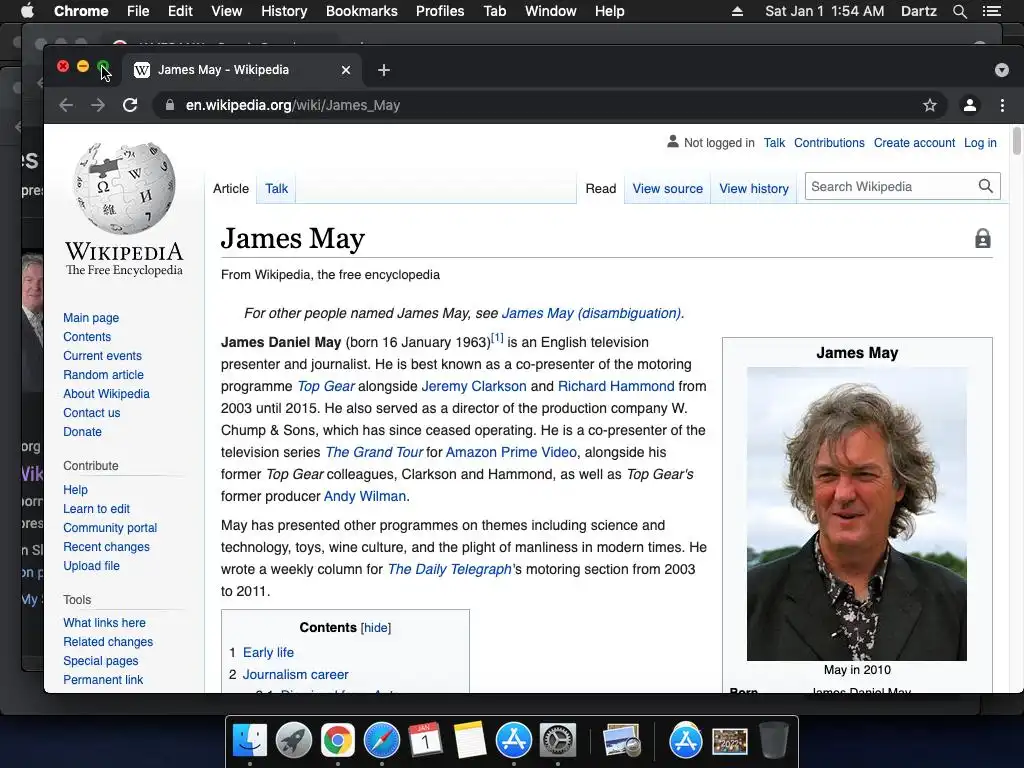
Task: Open James May (disambiguation) link
Action: (x=591, y=313)
